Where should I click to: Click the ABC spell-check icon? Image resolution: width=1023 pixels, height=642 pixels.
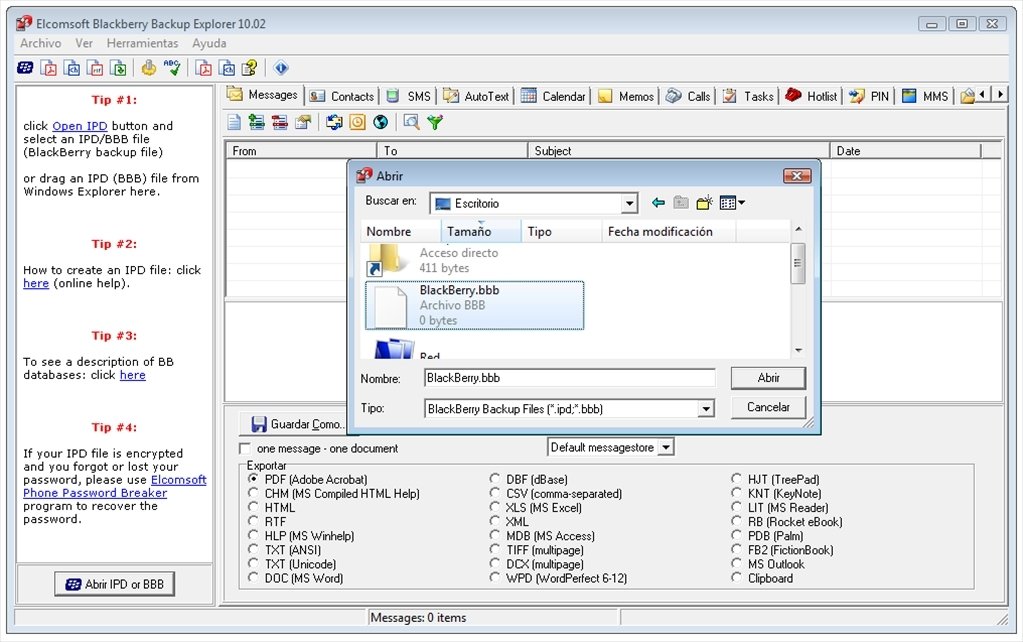pyautogui.click(x=172, y=67)
